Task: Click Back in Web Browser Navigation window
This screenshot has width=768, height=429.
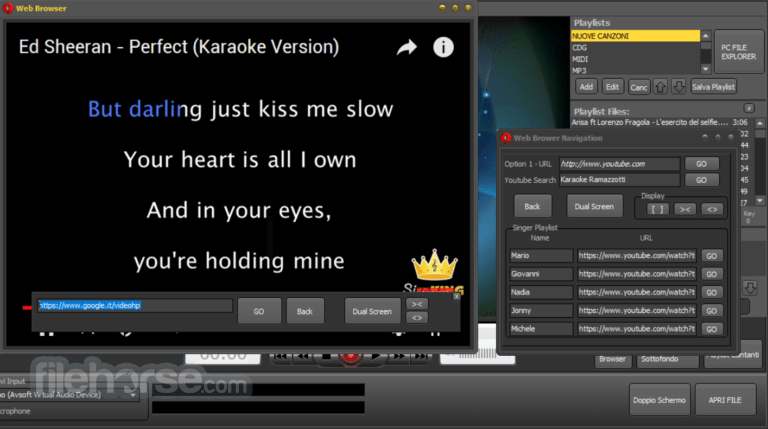Action: point(532,206)
